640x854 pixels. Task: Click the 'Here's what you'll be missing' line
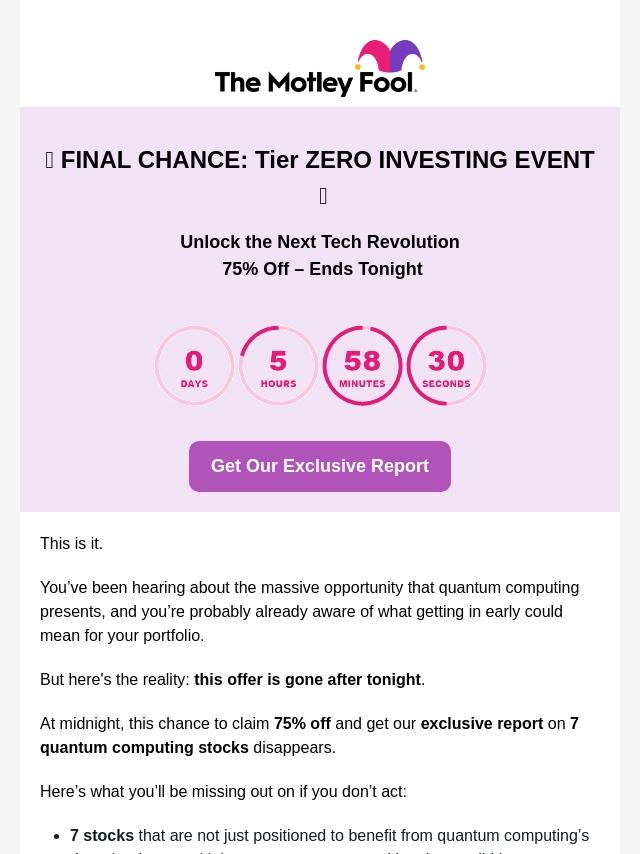[223, 791]
